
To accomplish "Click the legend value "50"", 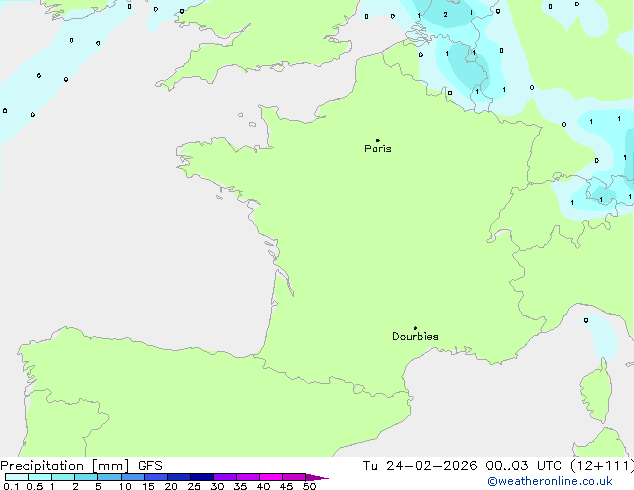I will 309,486.
